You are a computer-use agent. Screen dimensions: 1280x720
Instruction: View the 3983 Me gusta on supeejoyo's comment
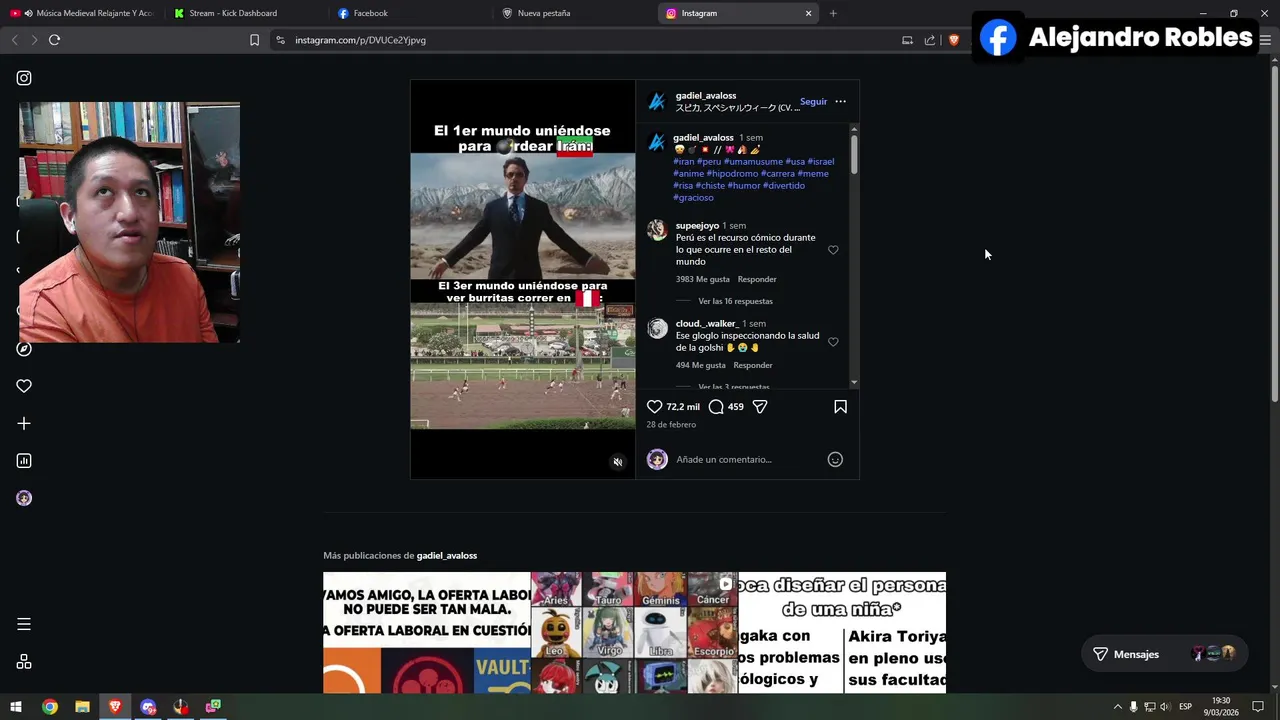703,279
